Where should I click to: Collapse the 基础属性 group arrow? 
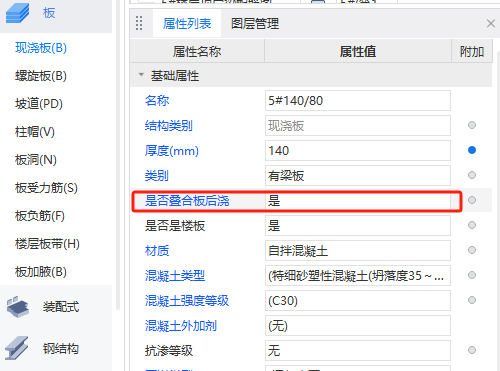[x=141, y=75]
